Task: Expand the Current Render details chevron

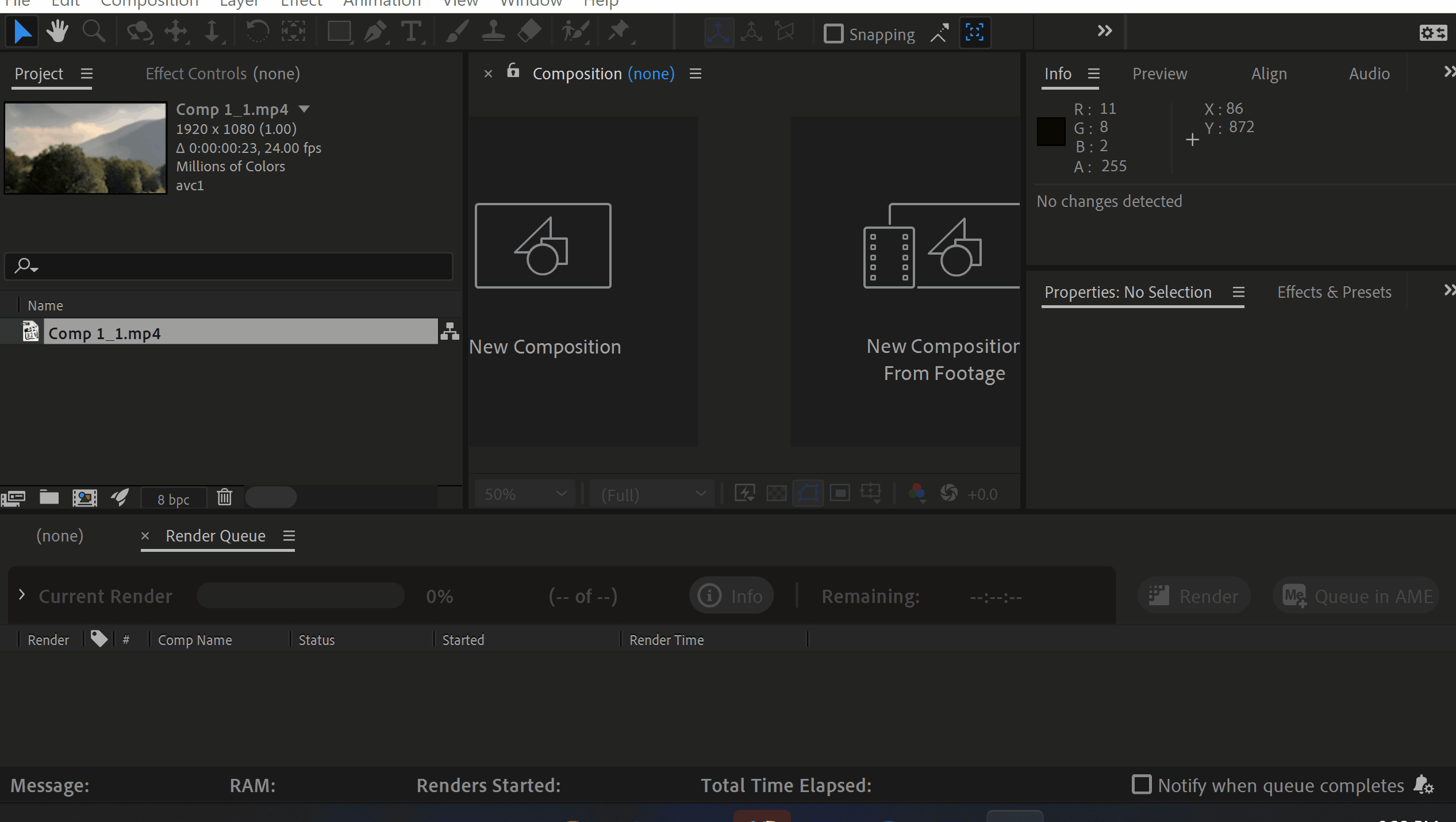Action: 22,595
